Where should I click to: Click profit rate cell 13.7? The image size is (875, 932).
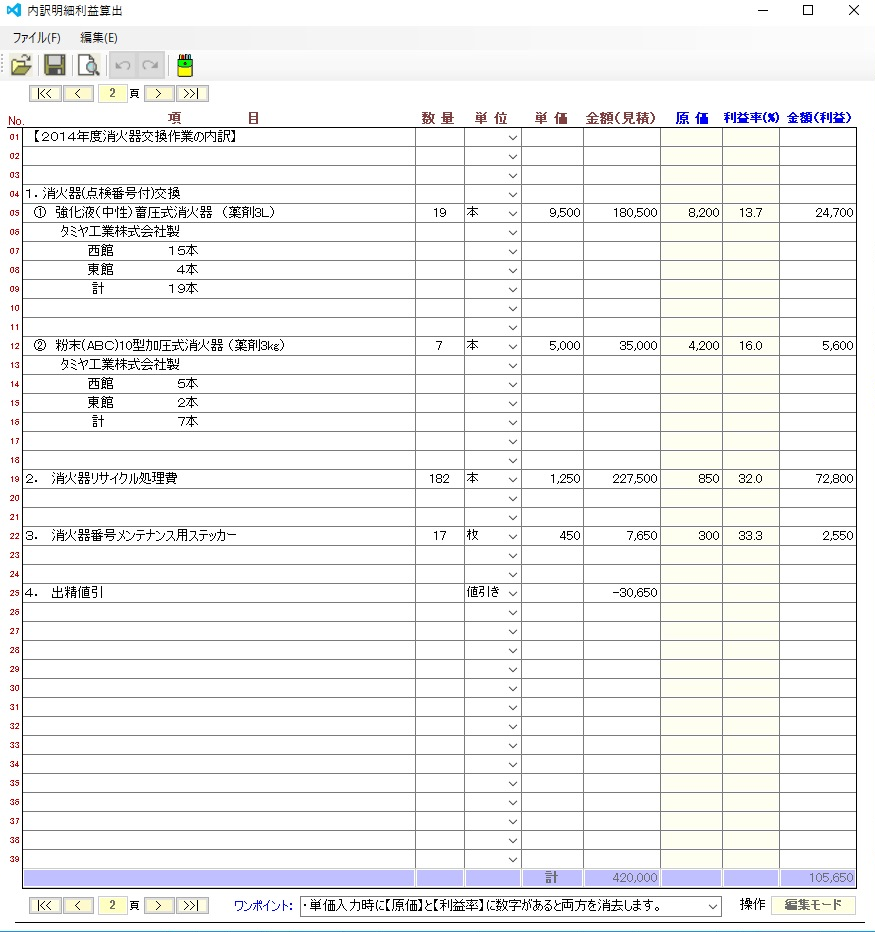(x=751, y=213)
